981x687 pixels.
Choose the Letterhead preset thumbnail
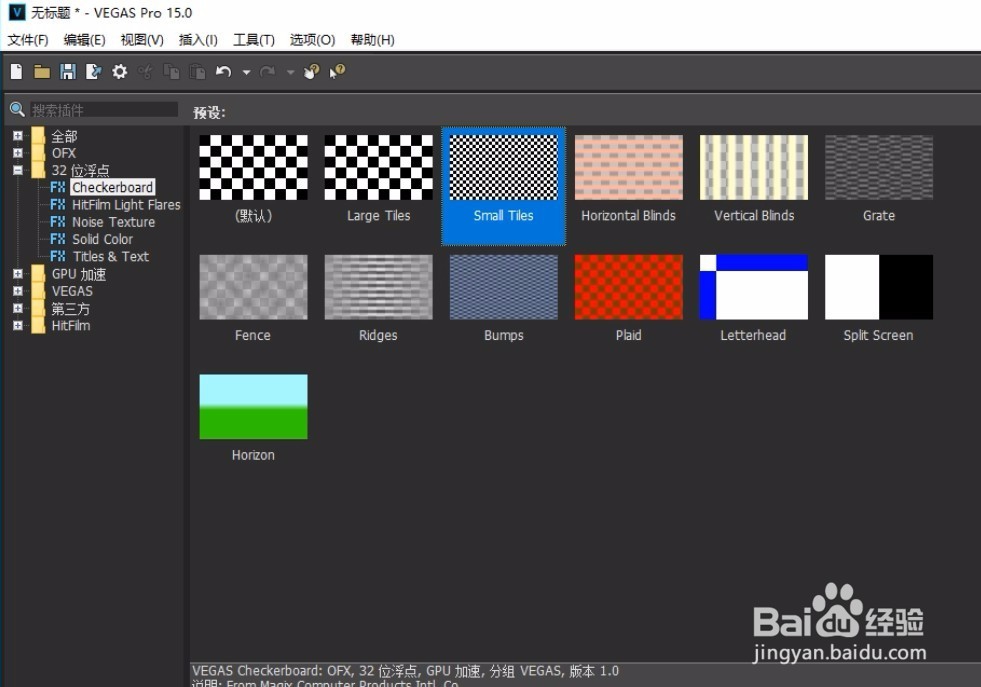pos(754,287)
